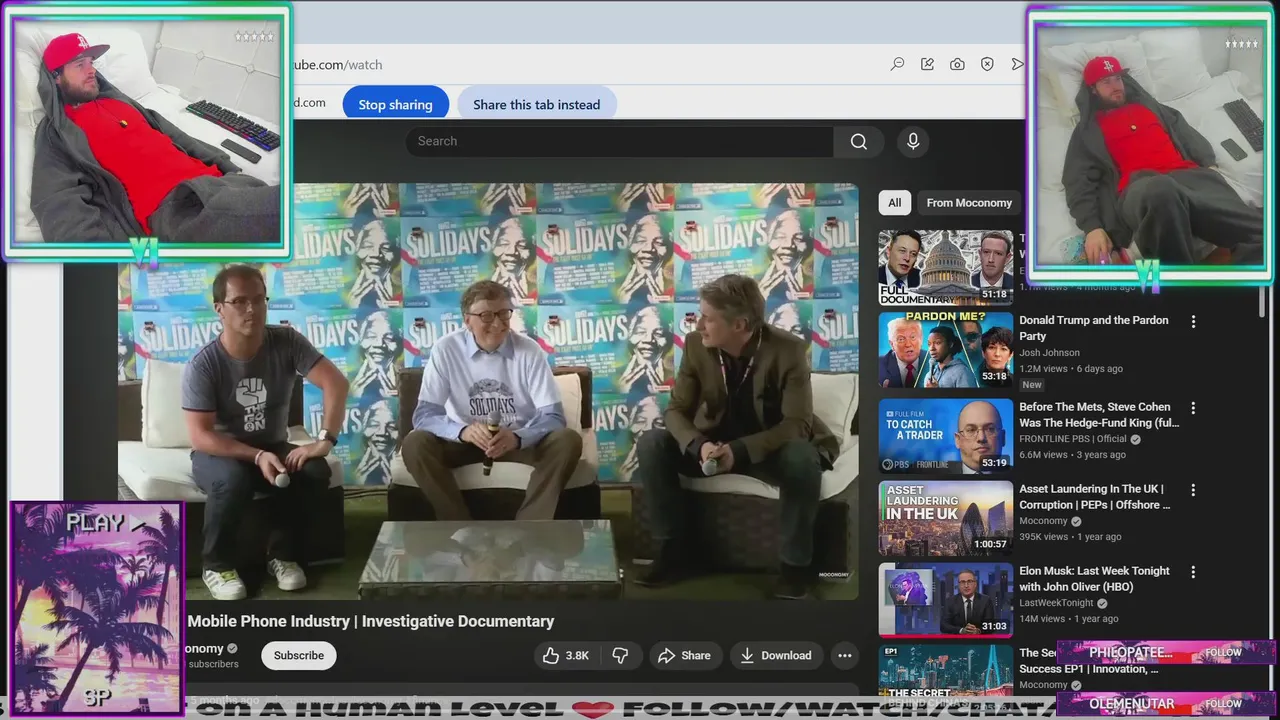Click the 1.2M views 6 days ago text

pos(1071,368)
